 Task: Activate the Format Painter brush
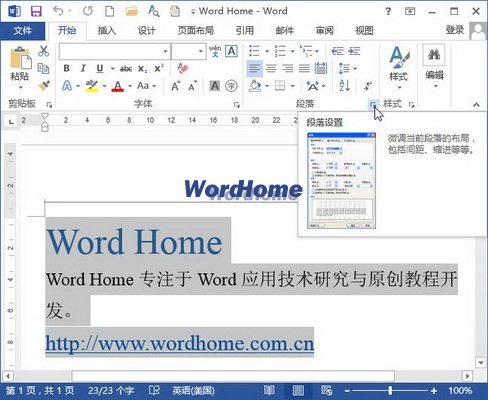tap(44, 86)
